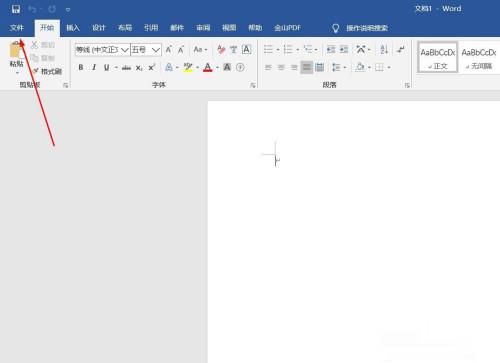The image size is (500, 363).
Task: Click the Numbering list icon
Action: (x=288, y=49)
